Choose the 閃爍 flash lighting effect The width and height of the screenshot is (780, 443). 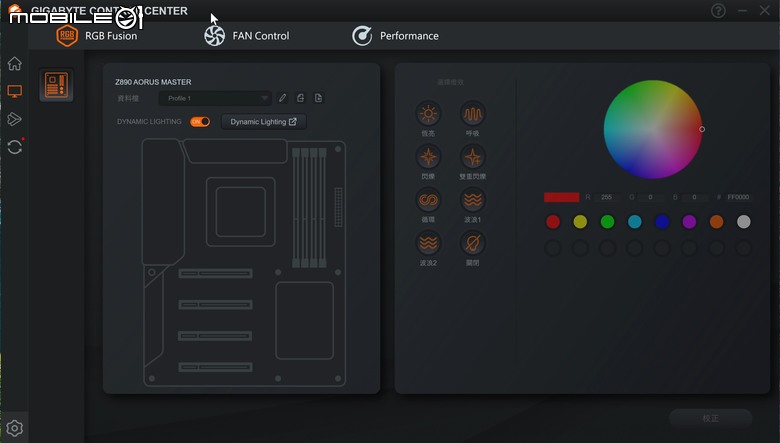click(428, 157)
